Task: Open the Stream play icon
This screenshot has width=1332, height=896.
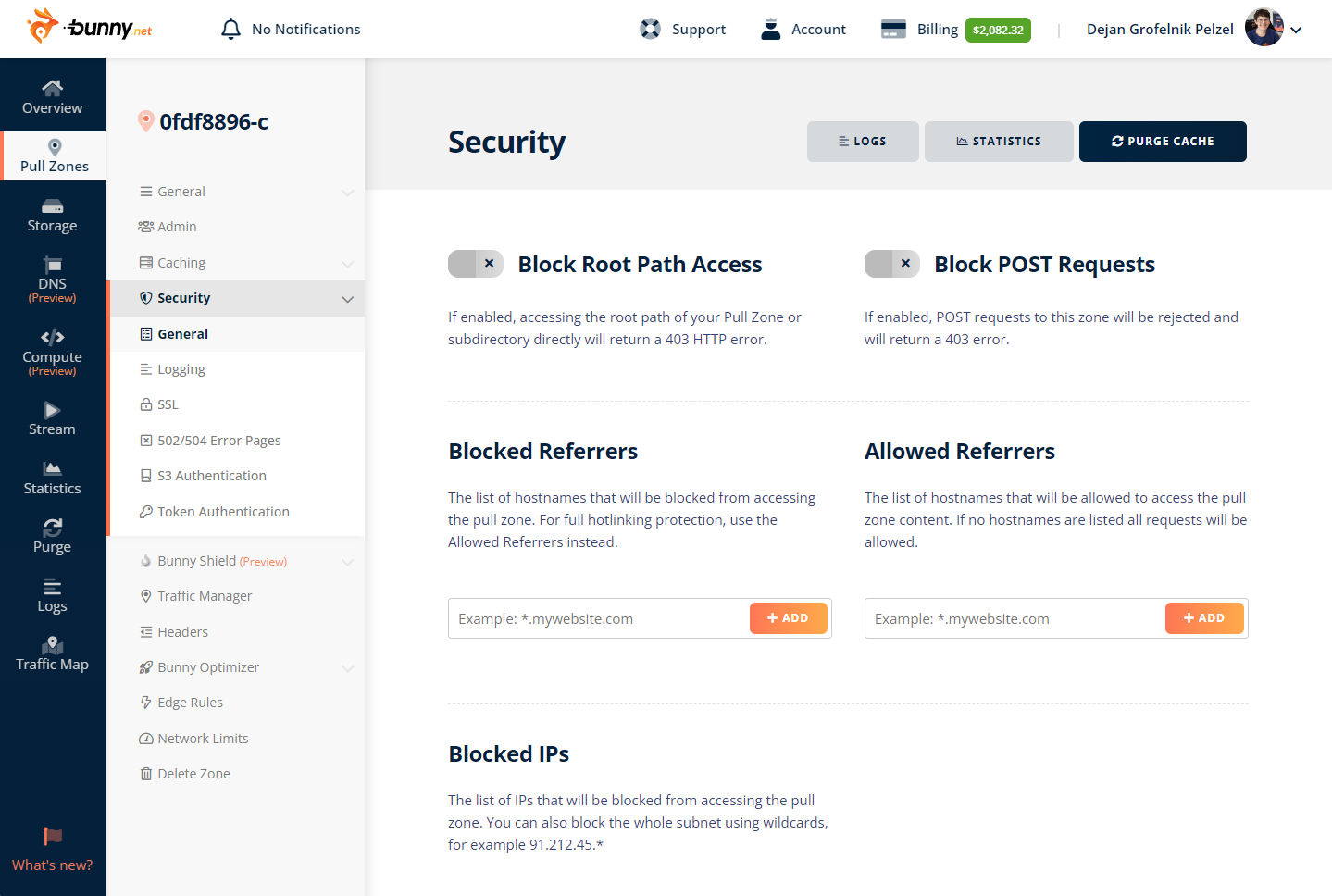Action: [53, 410]
